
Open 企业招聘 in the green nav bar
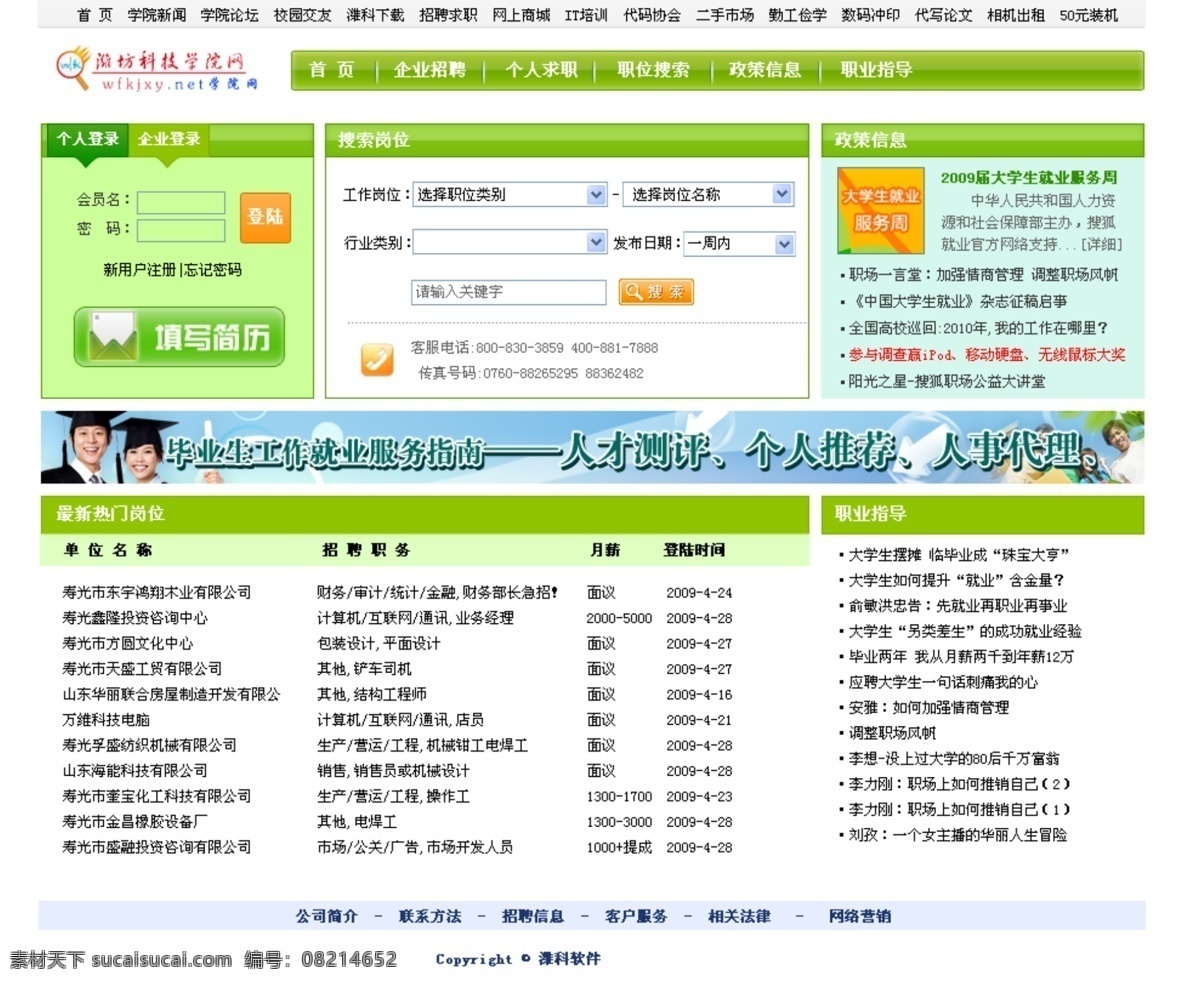[429, 70]
